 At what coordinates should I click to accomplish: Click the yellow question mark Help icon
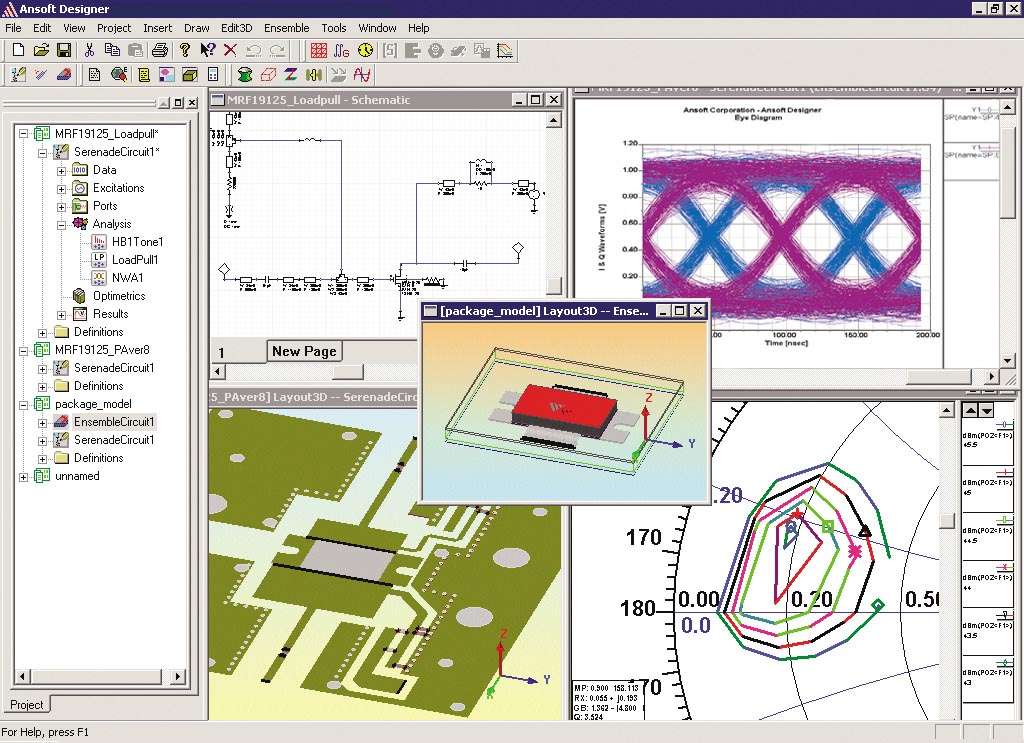(185, 50)
